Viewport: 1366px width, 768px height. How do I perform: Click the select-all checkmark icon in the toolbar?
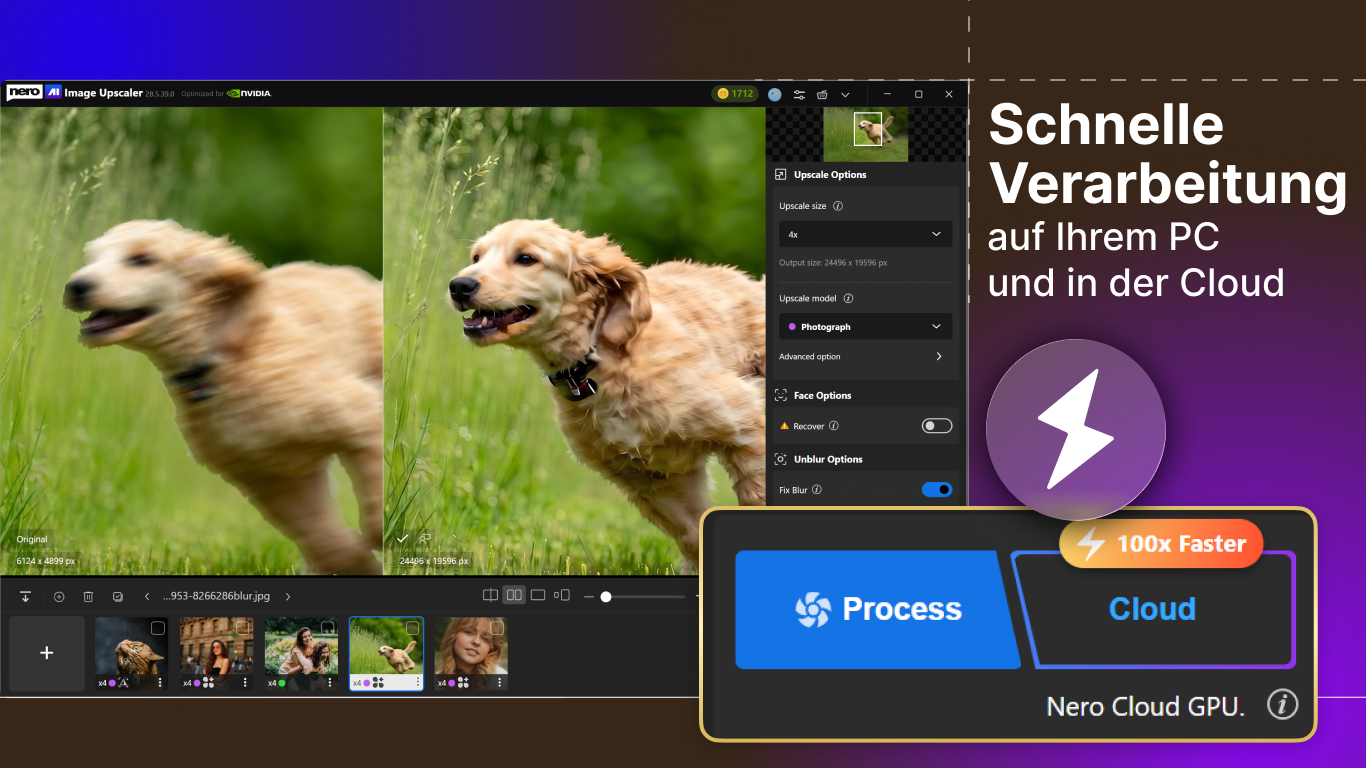(118, 596)
